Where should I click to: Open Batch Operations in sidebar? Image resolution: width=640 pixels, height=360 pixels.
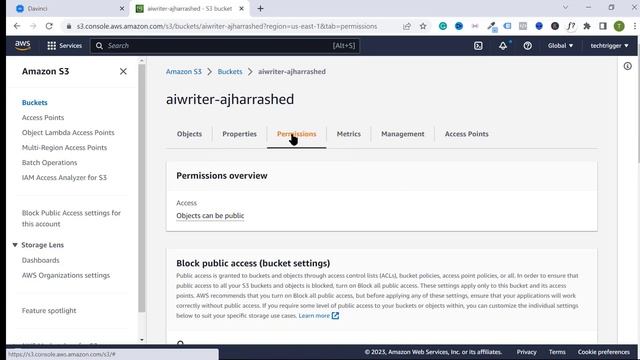click(49, 162)
